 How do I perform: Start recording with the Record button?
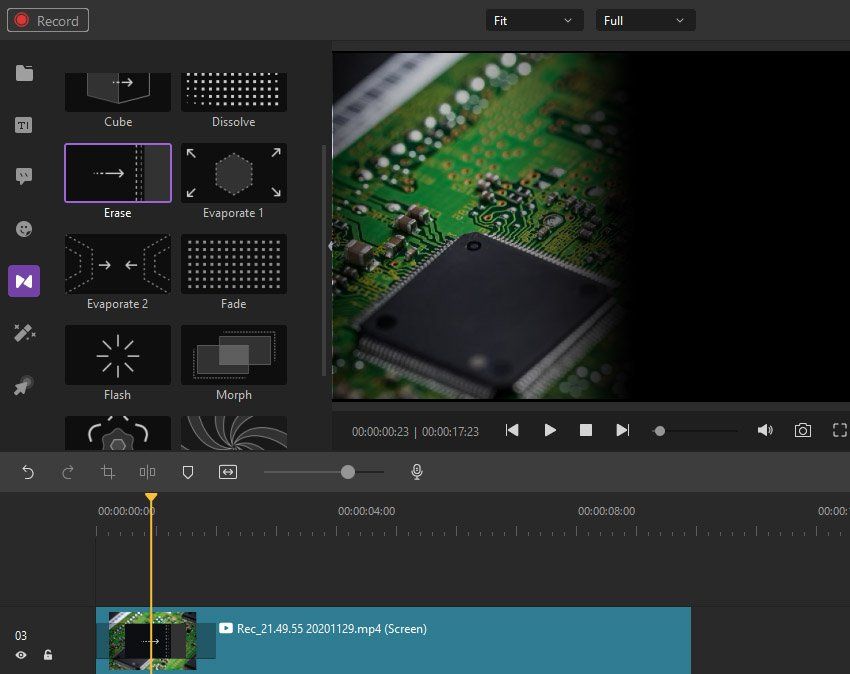48,21
